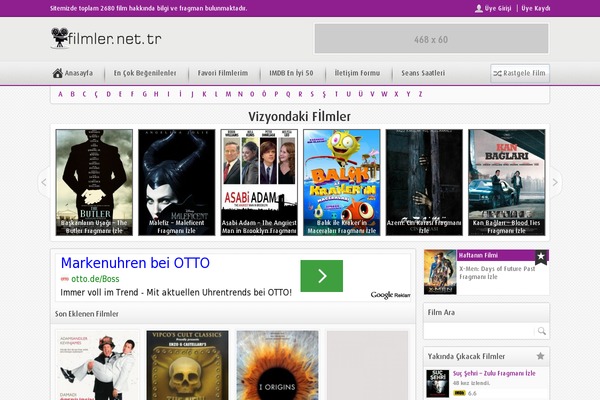Click the star badge on Haftanın Filmi
600x400 pixels.
coord(541,256)
